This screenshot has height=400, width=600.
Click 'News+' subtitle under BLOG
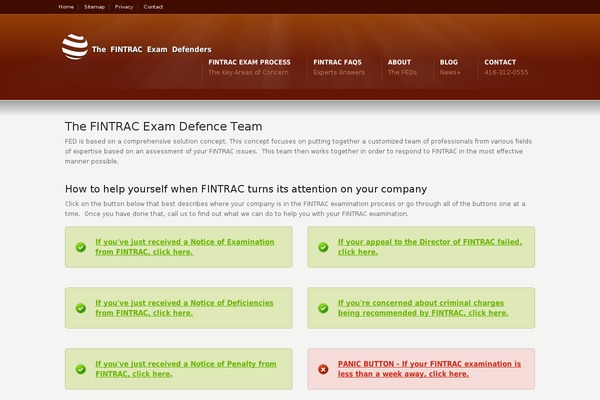(450, 72)
